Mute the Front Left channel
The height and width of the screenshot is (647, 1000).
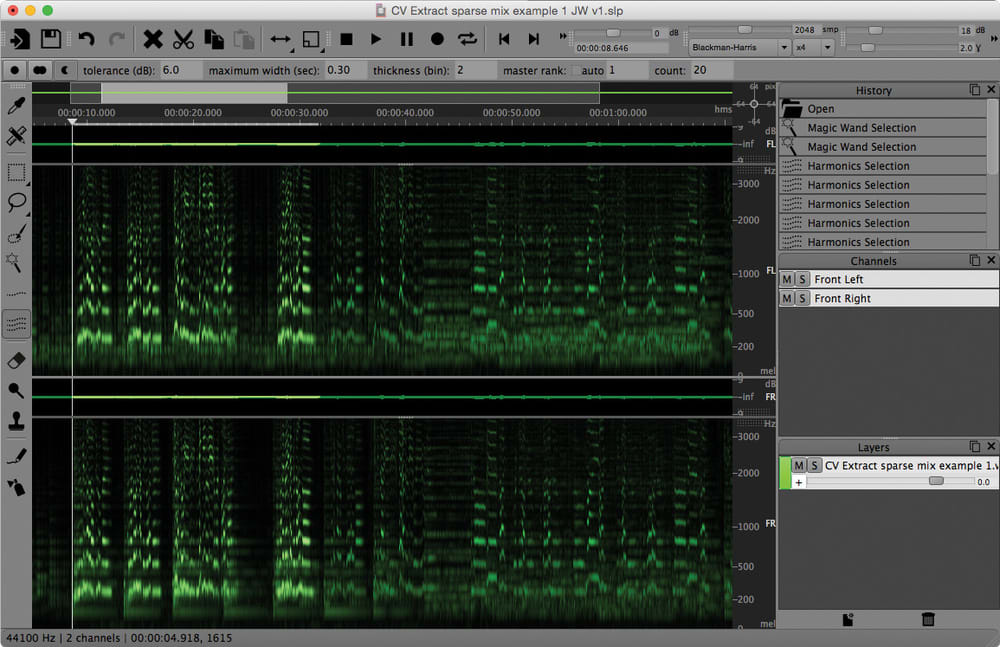click(787, 279)
